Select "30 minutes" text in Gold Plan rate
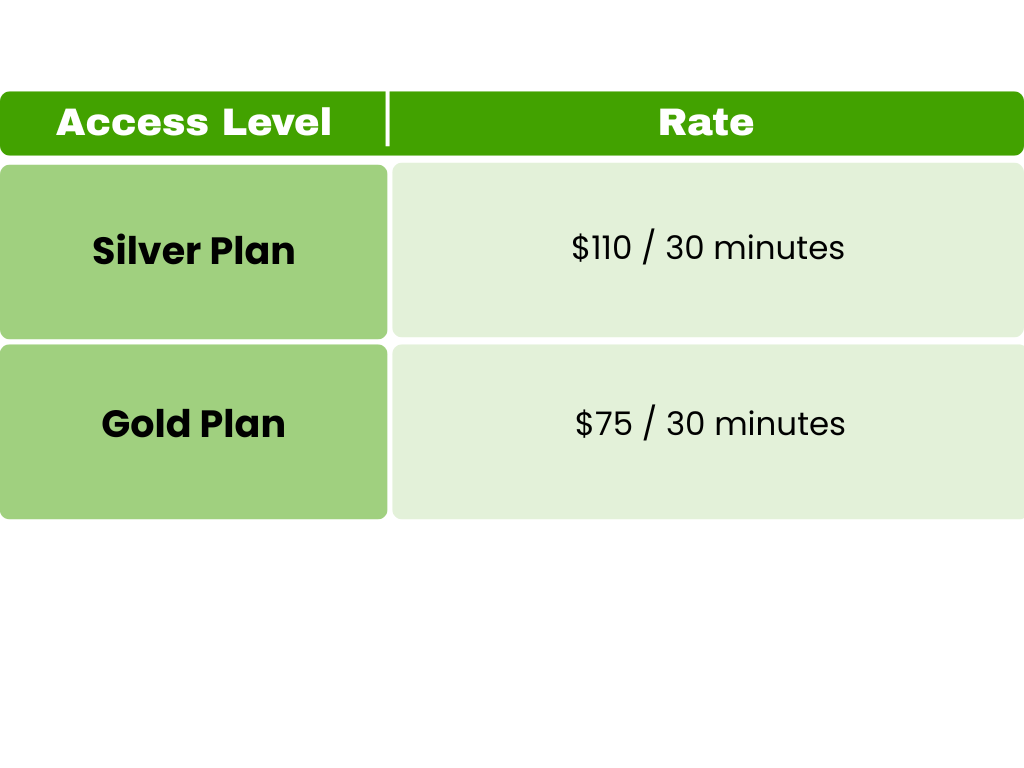The height and width of the screenshot is (768, 1024). coord(755,424)
